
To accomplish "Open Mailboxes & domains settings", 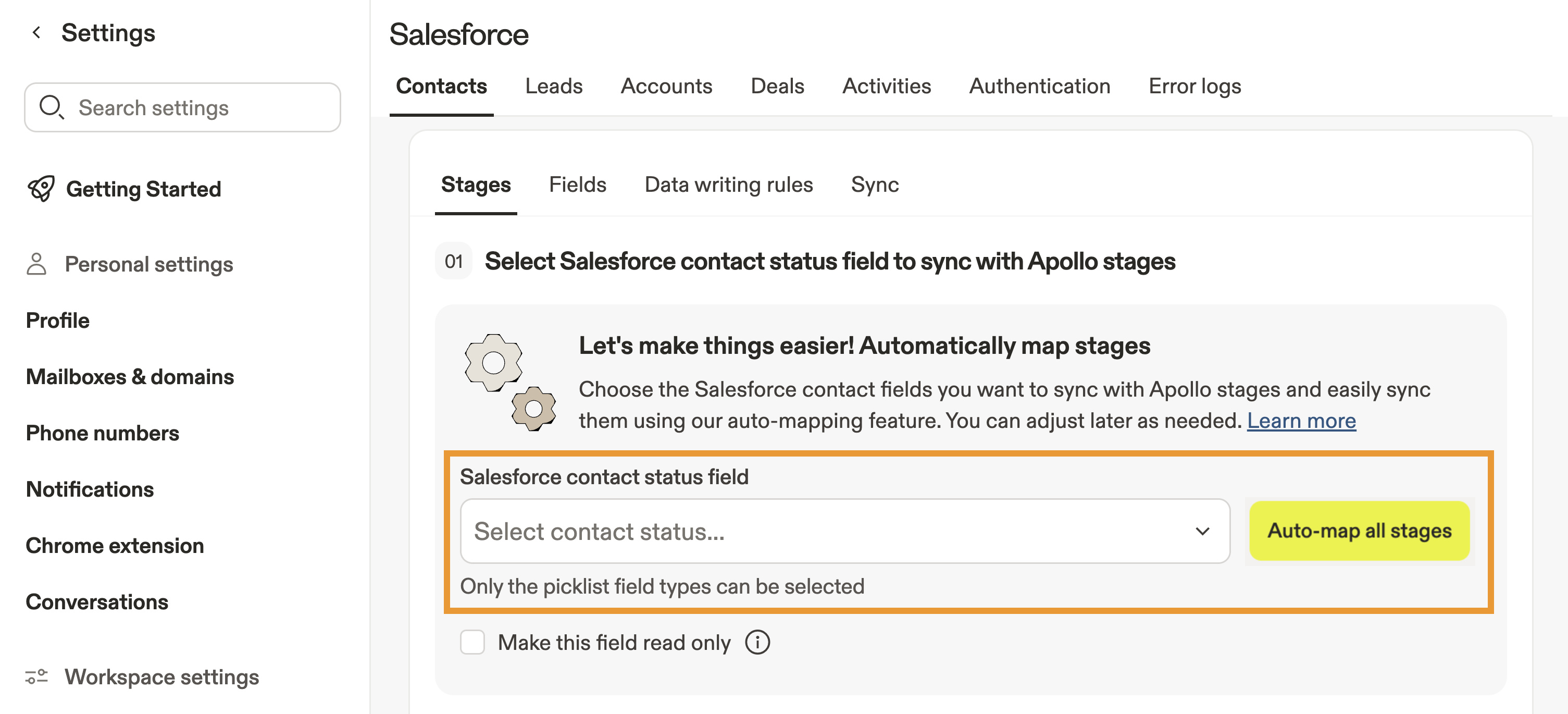I will click(x=130, y=377).
